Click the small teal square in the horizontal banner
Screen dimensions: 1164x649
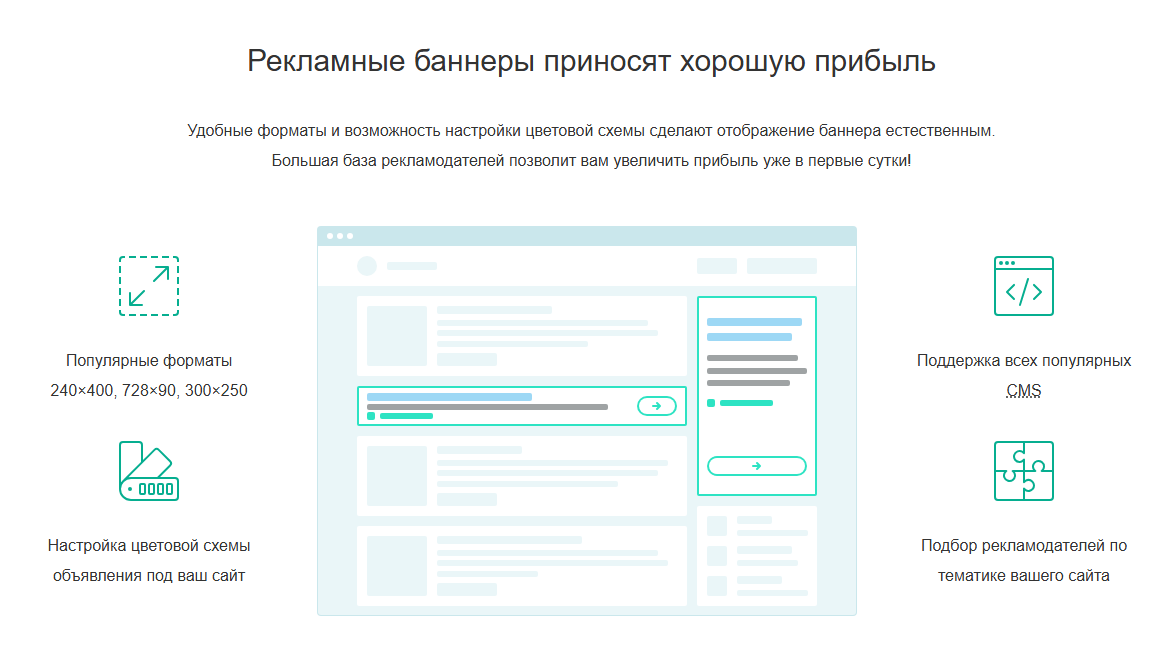(x=371, y=415)
